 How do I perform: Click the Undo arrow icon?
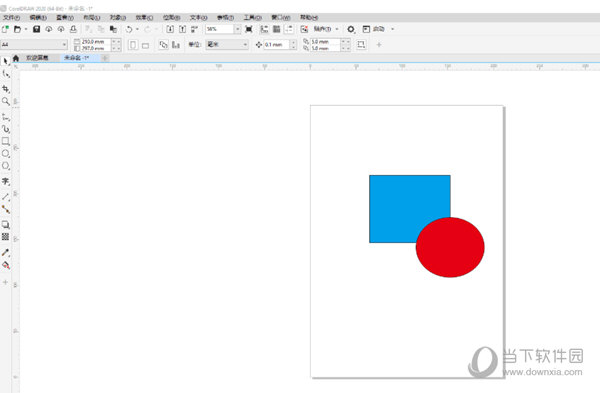[x=129, y=29]
